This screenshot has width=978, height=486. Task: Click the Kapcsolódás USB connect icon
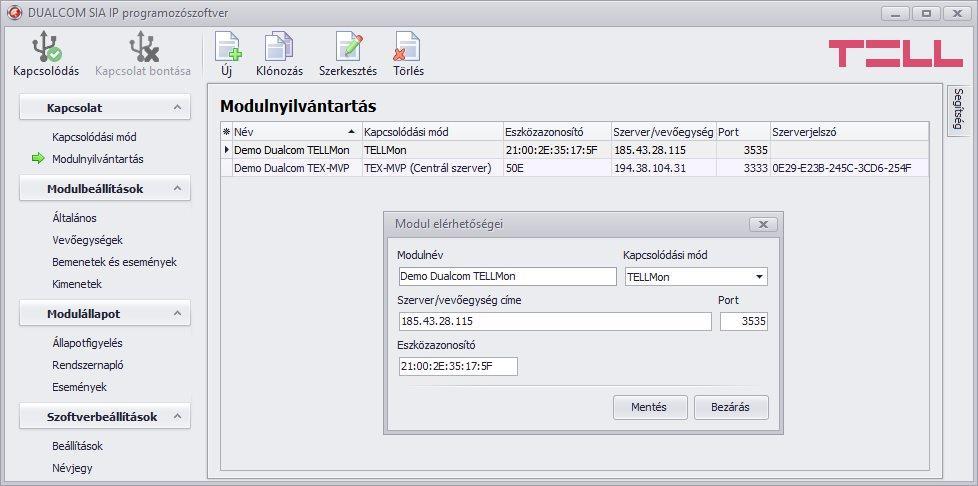46,47
